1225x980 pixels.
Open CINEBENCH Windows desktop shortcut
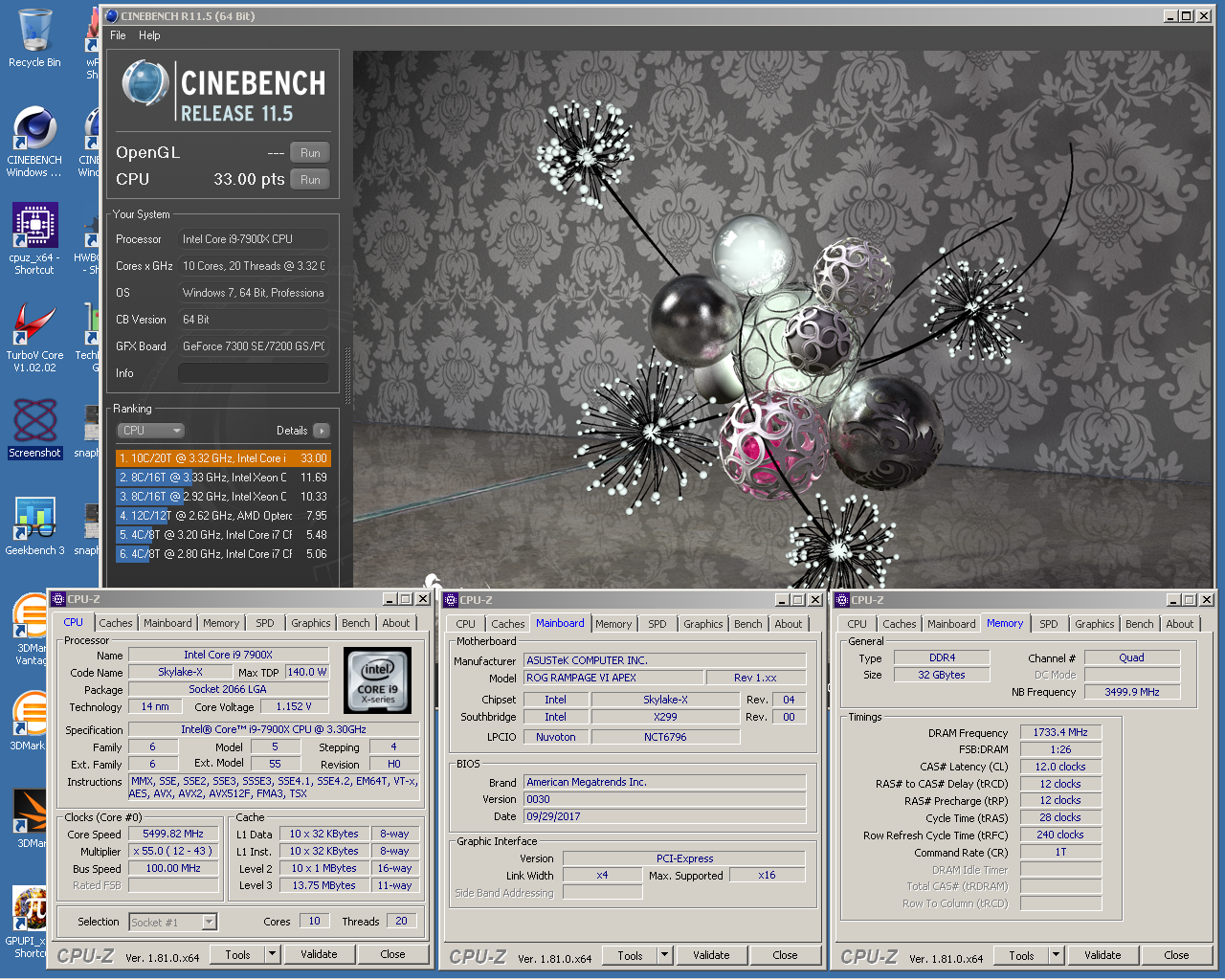[x=34, y=142]
